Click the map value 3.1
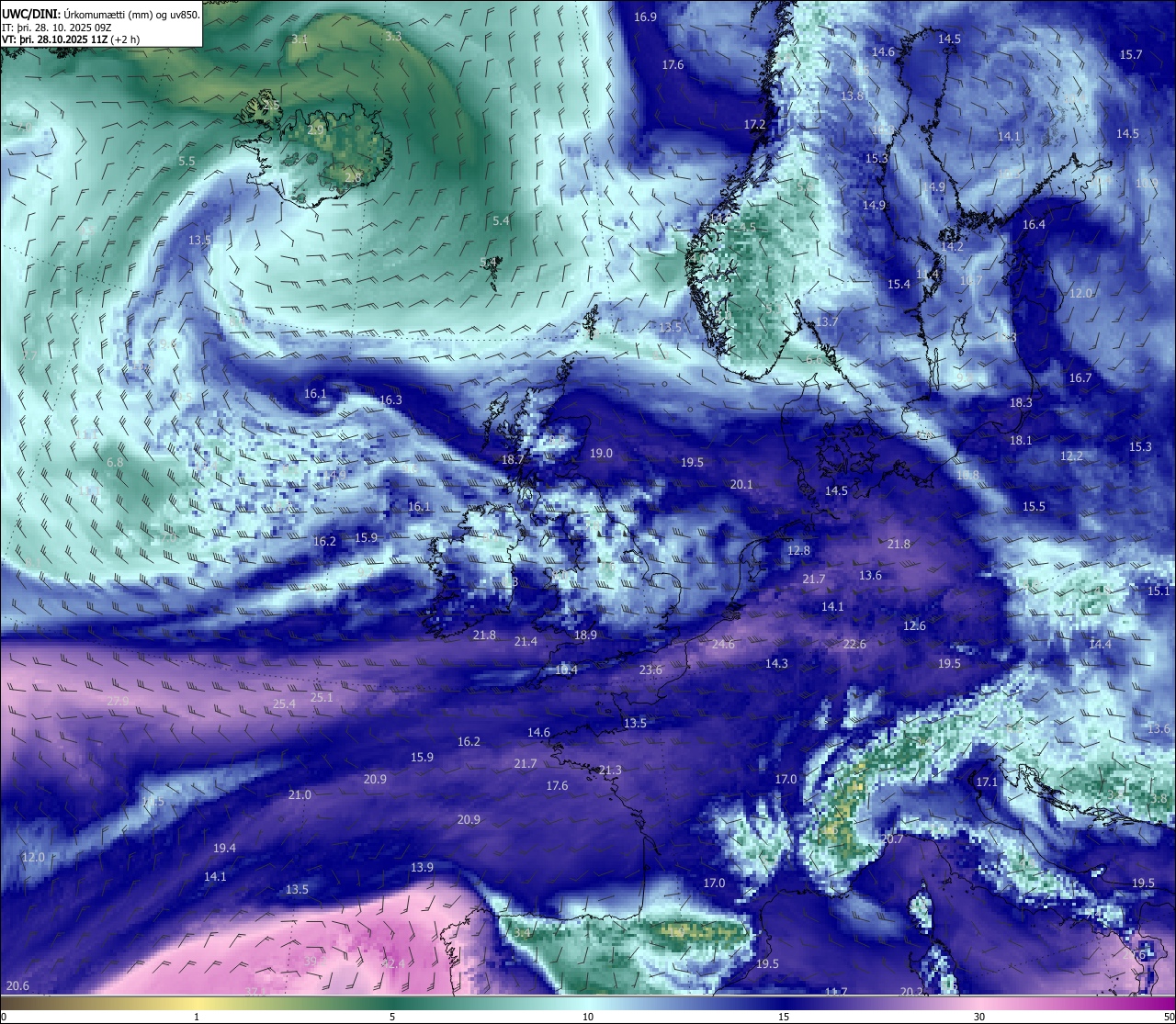The image size is (1176, 1024). [x=300, y=39]
